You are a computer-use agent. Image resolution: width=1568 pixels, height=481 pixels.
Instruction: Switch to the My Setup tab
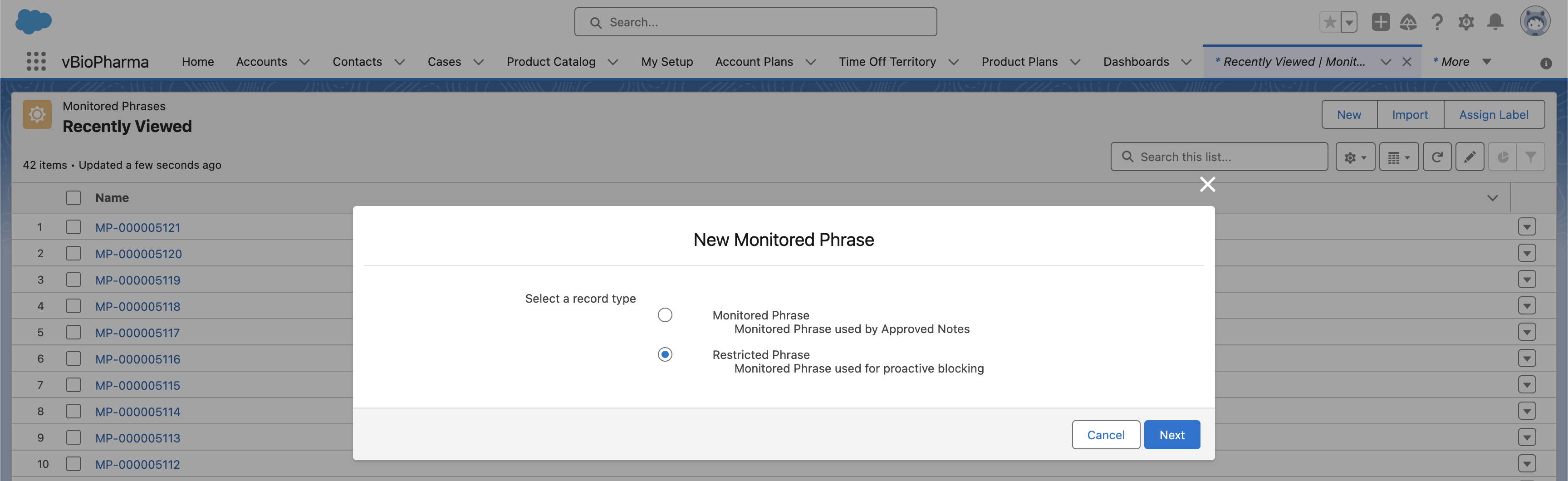666,62
